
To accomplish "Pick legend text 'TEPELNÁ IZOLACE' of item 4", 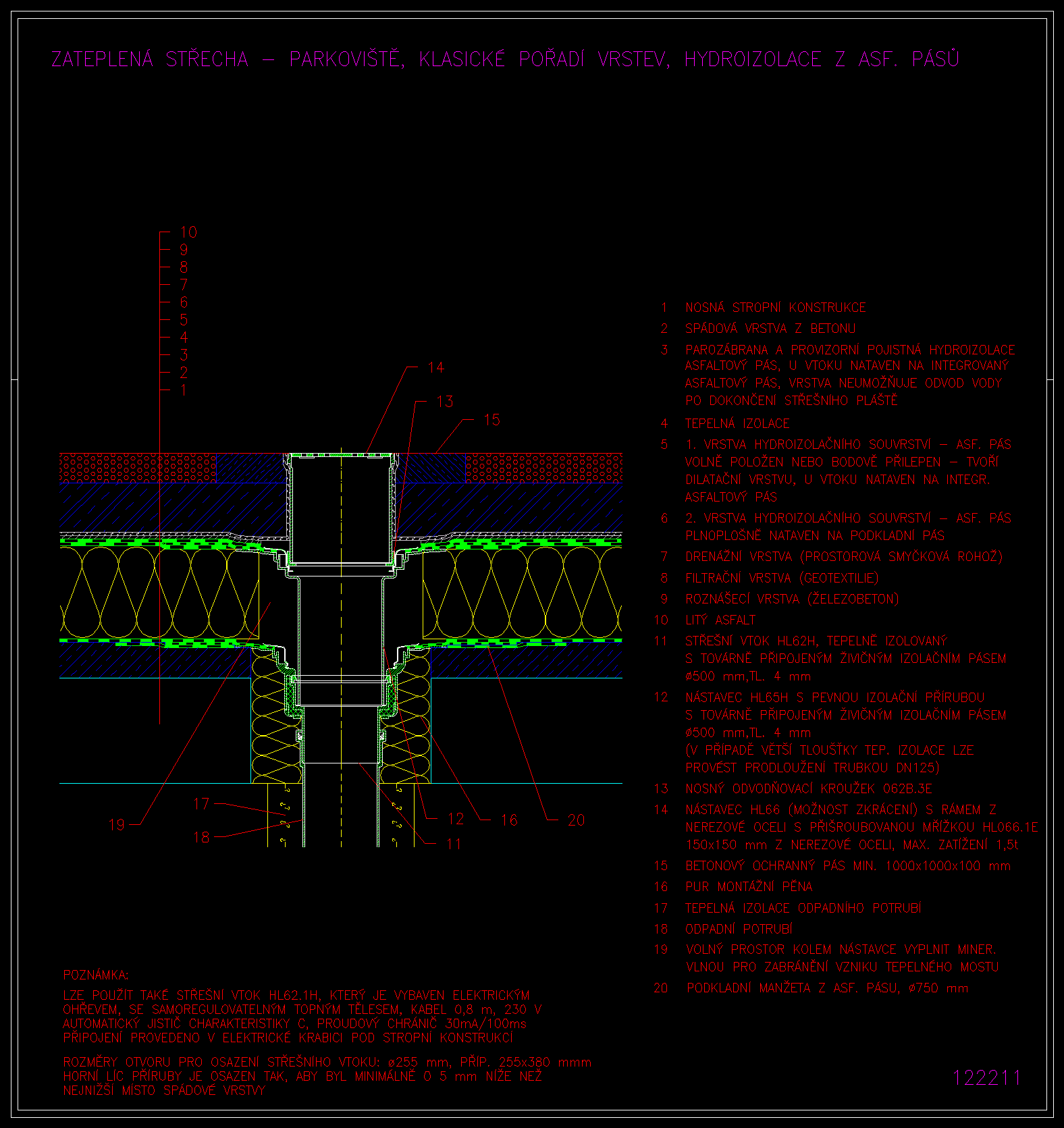I will click(x=737, y=424).
